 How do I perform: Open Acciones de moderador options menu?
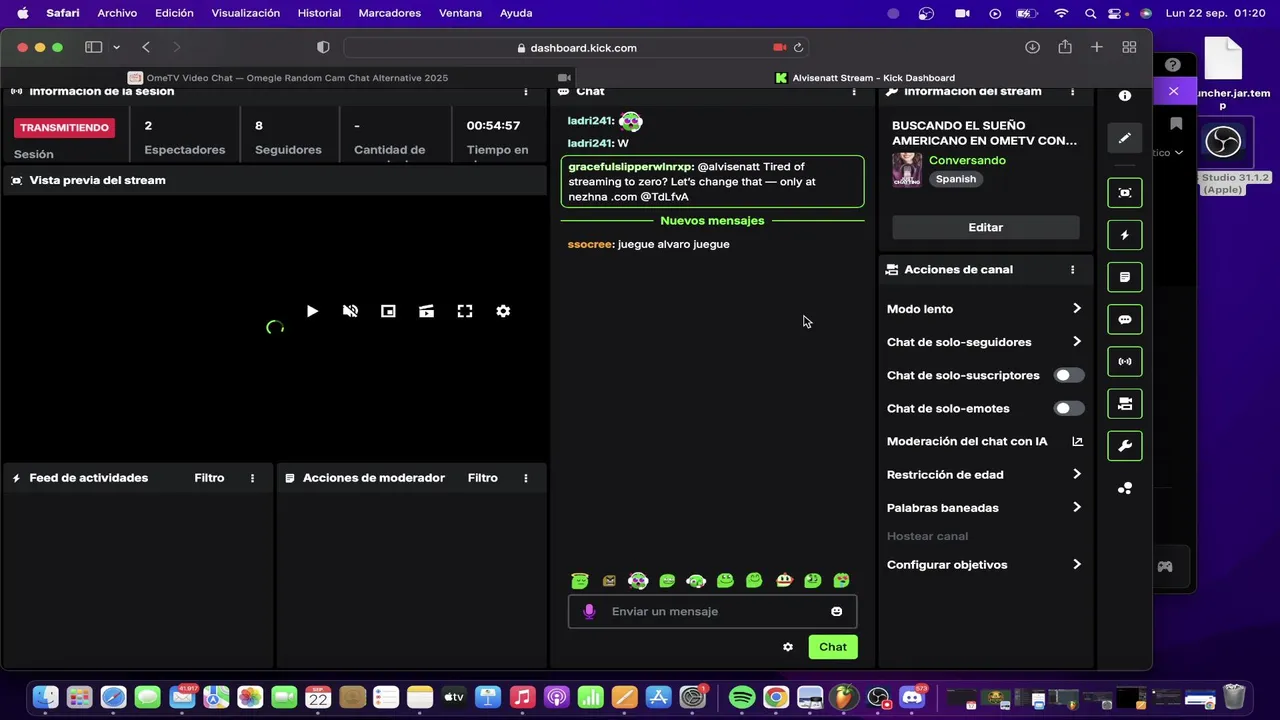[526, 478]
